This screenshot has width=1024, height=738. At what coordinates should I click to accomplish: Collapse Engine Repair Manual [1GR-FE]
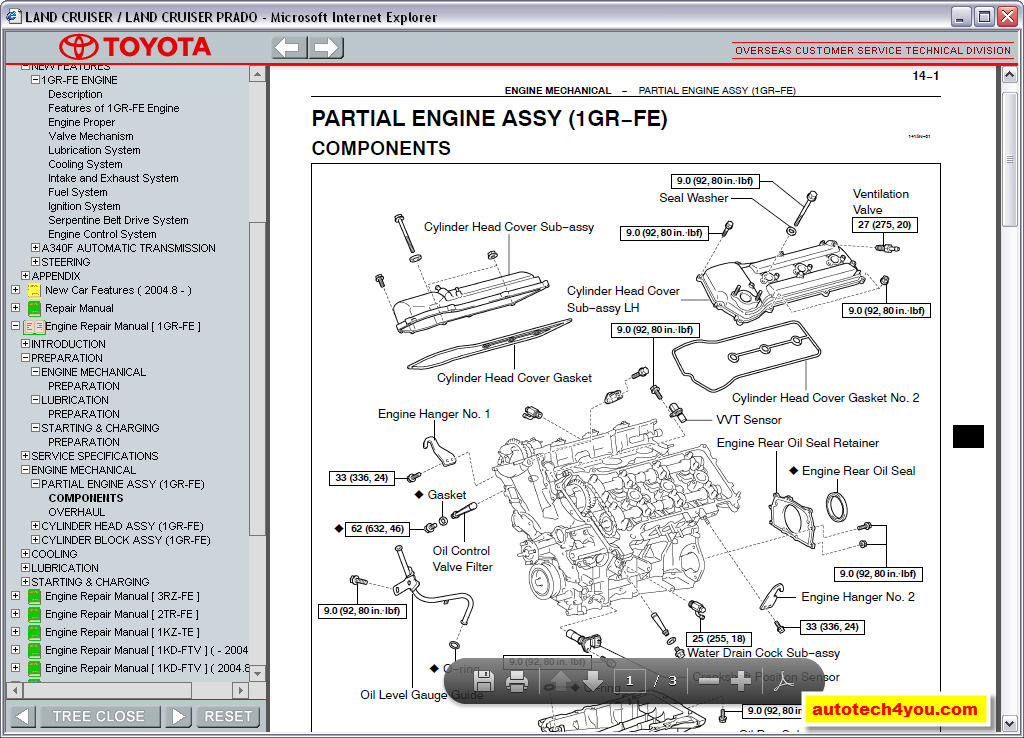[x=16, y=325]
